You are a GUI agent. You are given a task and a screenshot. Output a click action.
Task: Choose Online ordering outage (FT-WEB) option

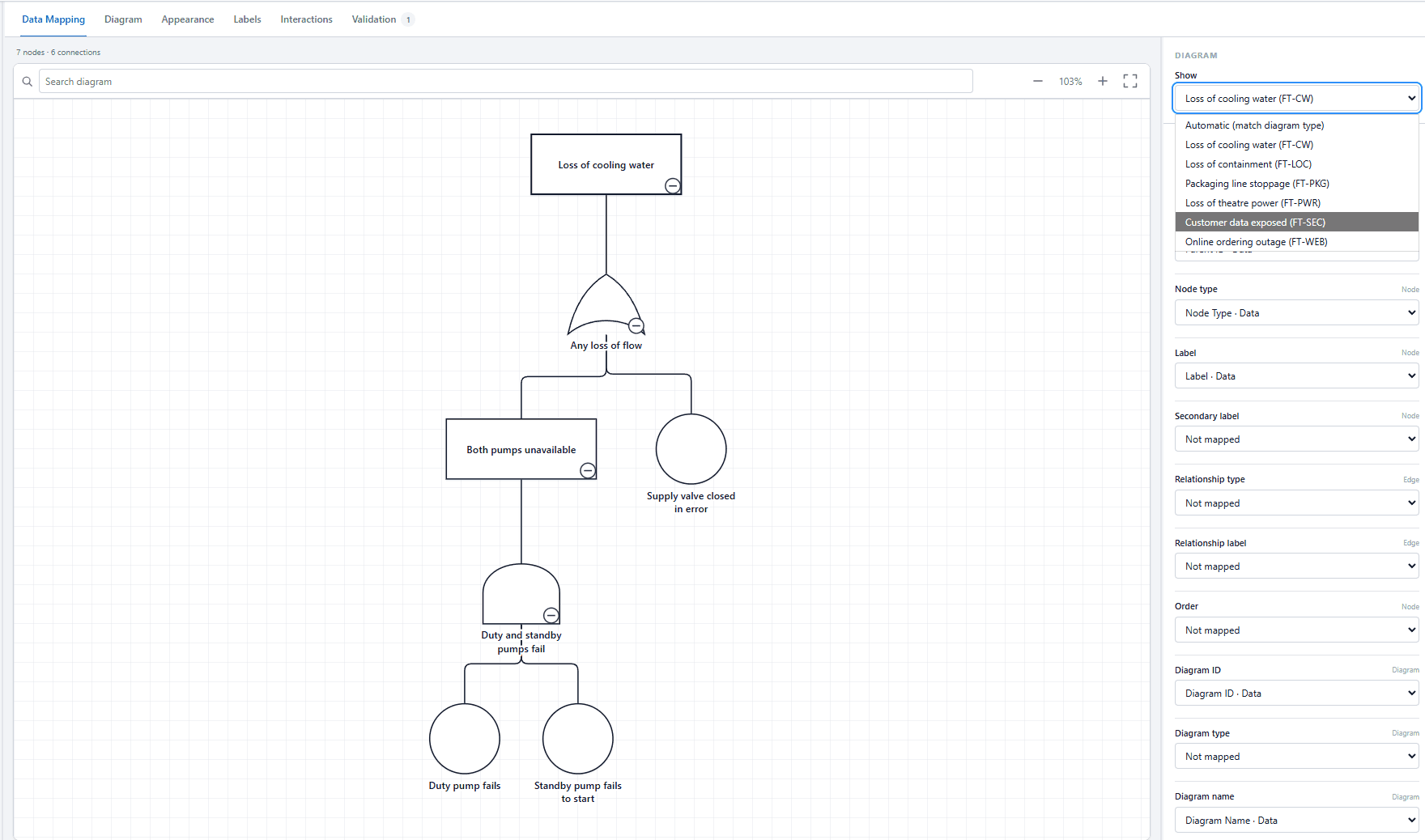click(1296, 242)
